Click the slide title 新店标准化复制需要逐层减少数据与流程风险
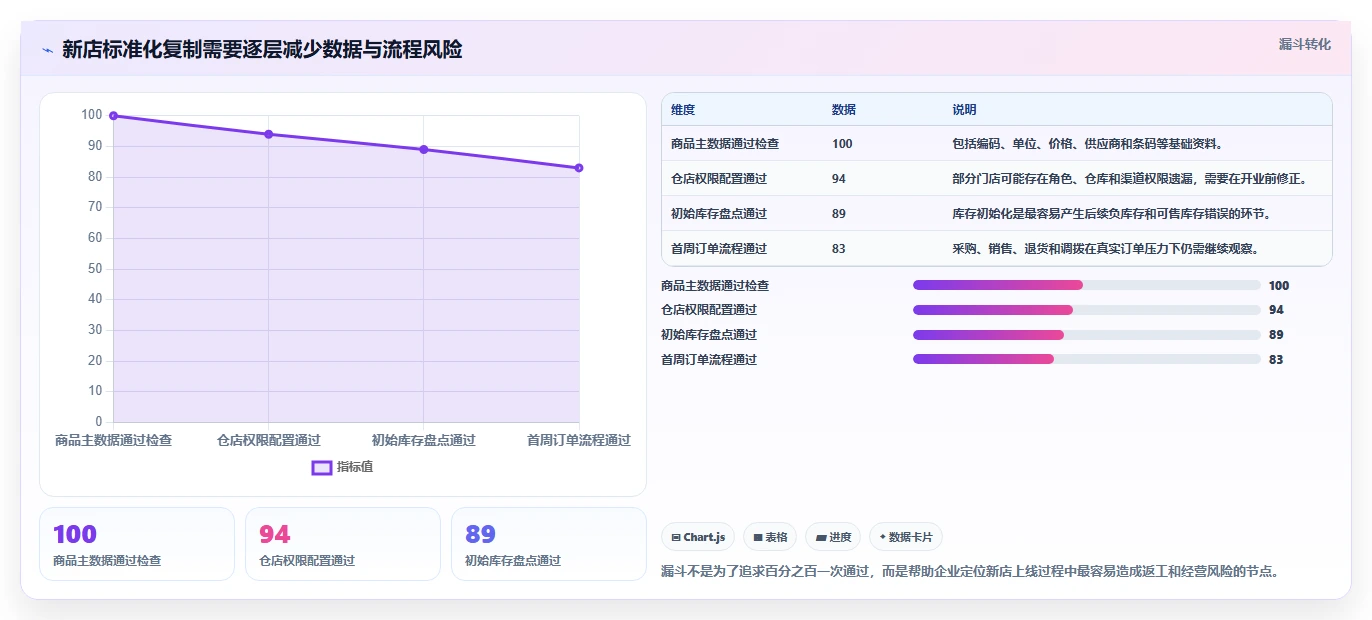 (262, 50)
